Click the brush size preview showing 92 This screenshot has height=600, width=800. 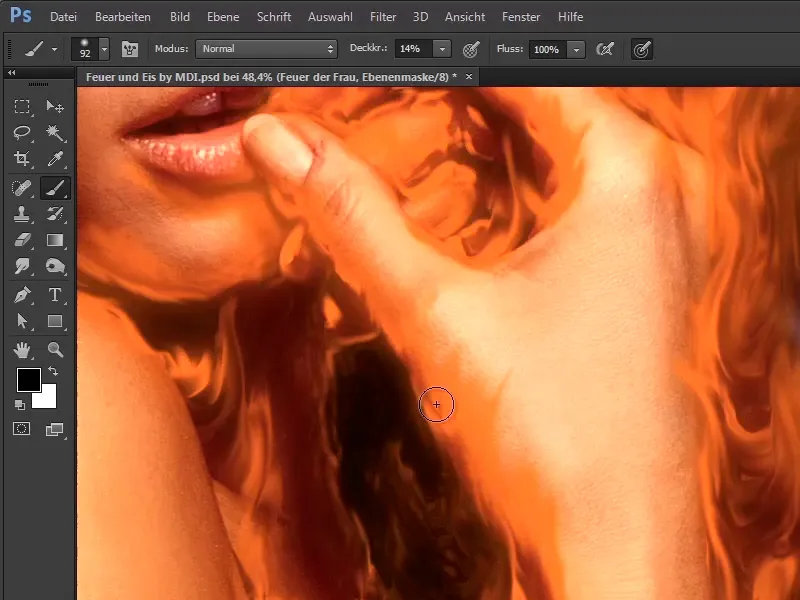tap(85, 49)
